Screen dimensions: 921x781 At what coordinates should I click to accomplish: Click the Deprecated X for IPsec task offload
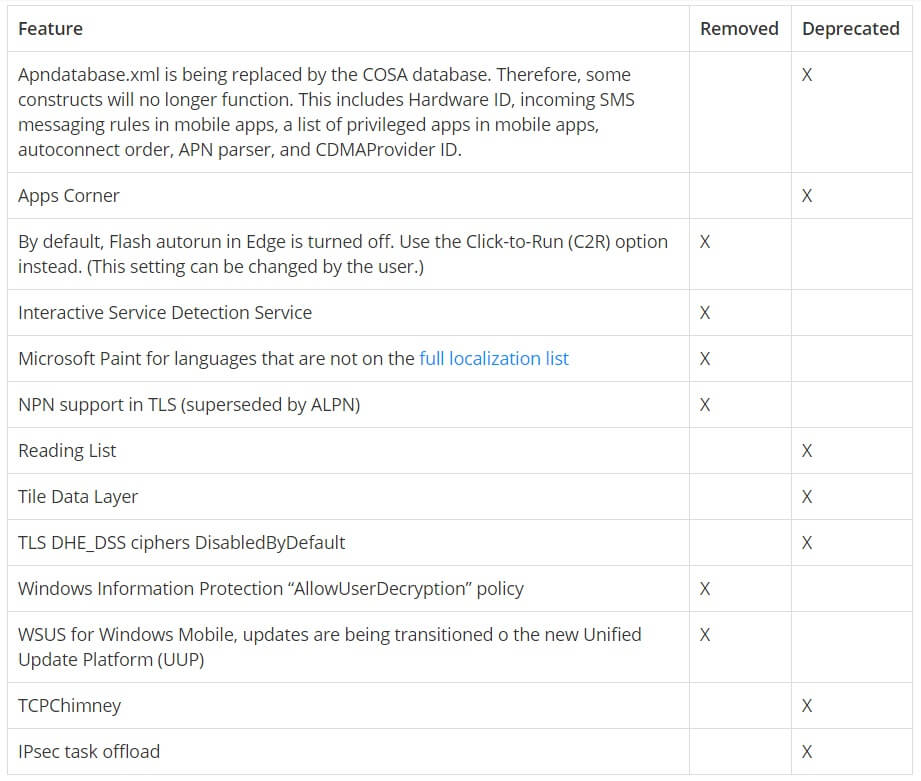(807, 752)
